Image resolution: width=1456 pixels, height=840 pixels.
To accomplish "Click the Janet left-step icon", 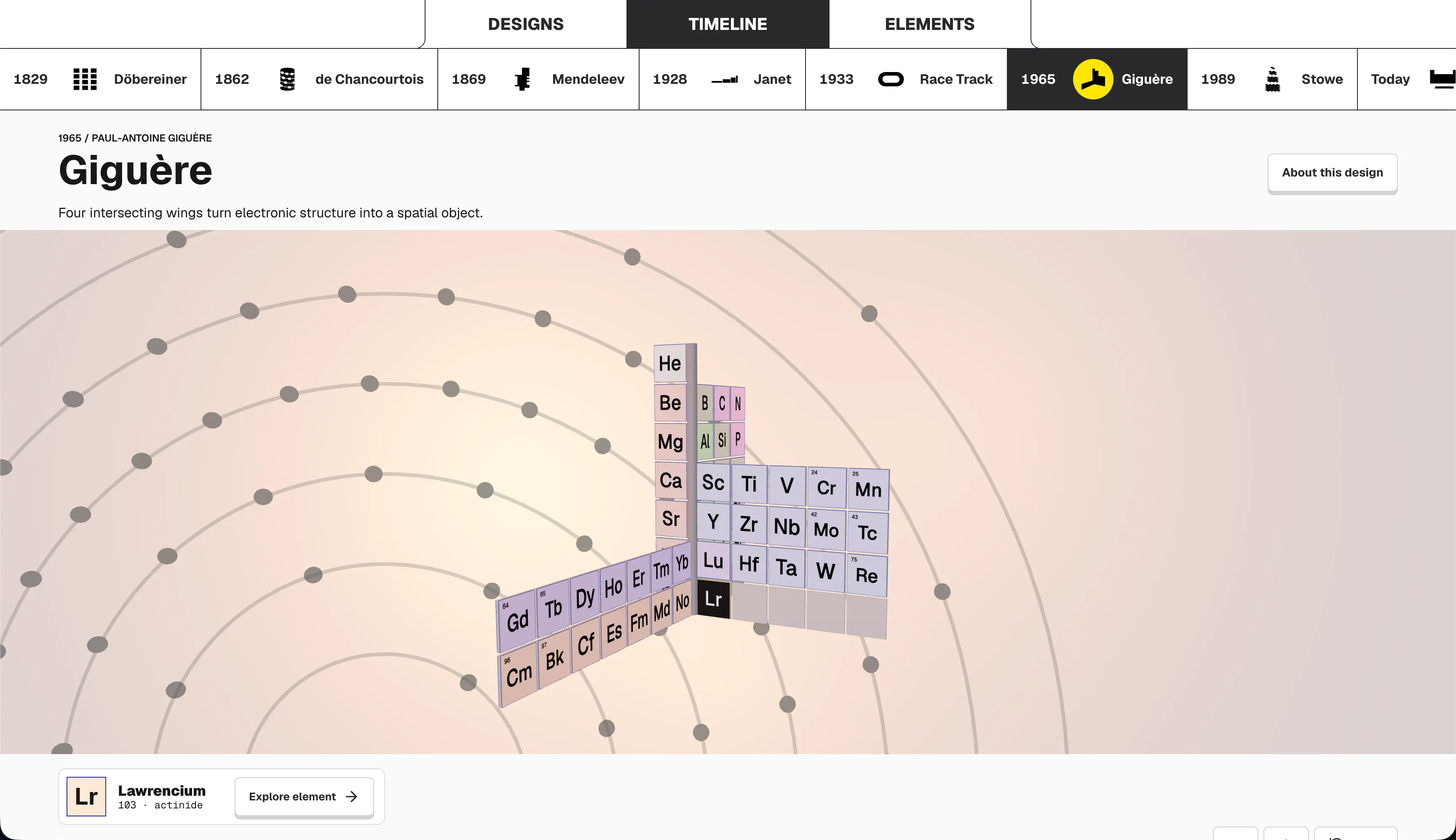I will 725,80.
